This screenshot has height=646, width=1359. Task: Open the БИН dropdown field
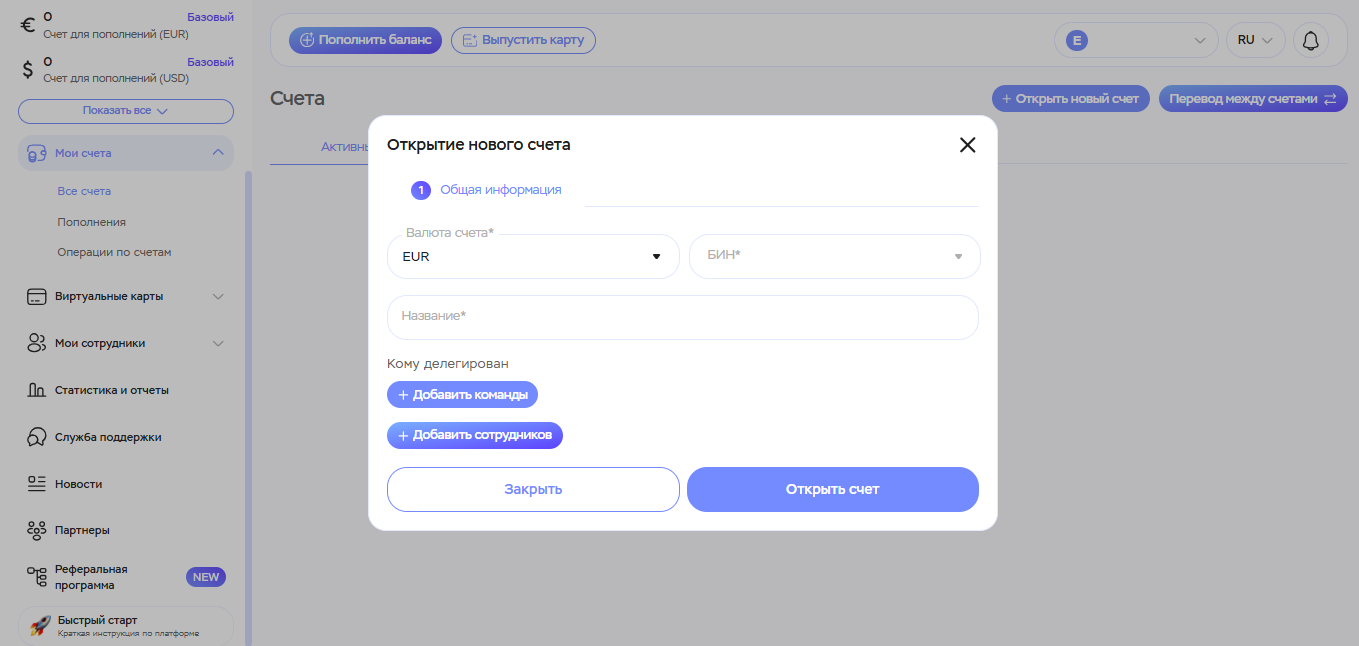tap(834, 257)
